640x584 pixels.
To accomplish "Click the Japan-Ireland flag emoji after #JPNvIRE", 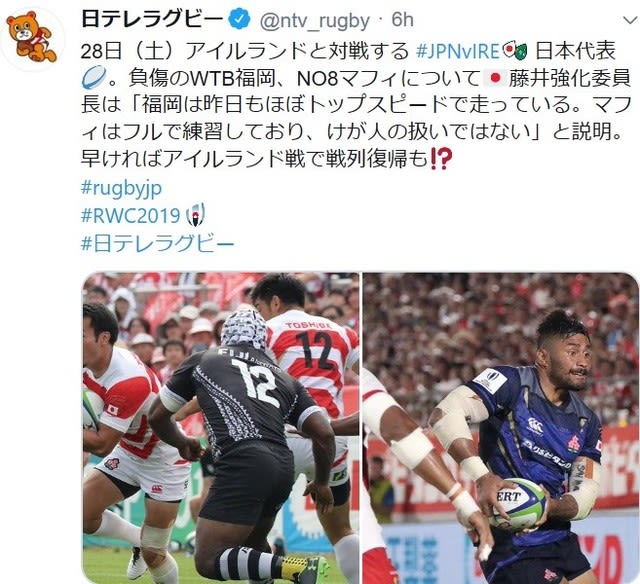I will click(515, 51).
